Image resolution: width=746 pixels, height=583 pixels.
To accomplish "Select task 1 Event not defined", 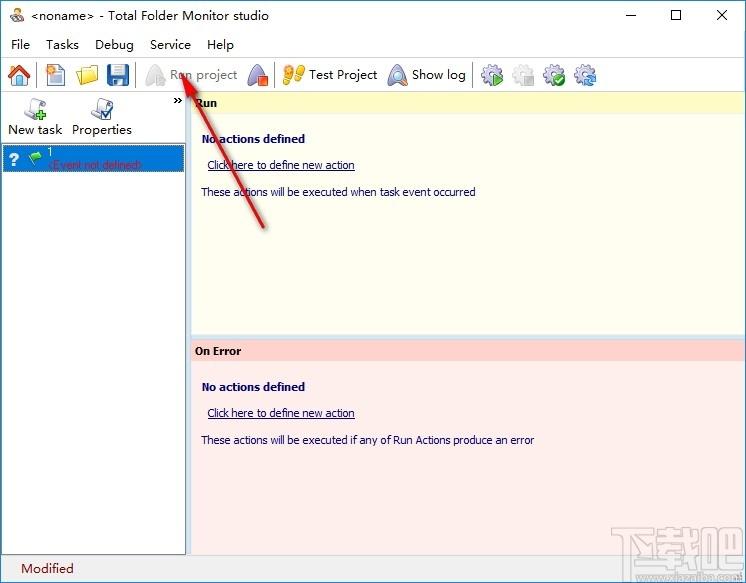I will point(93,158).
